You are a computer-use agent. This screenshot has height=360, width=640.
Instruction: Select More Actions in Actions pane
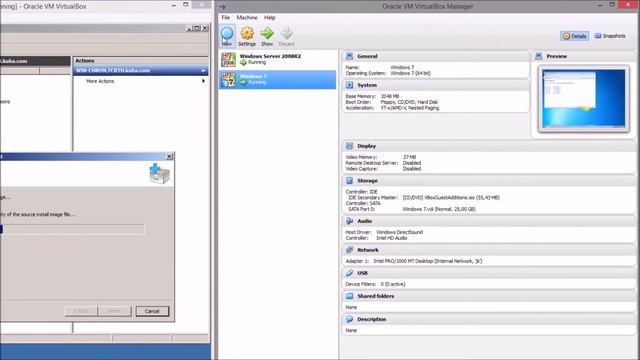[100, 81]
